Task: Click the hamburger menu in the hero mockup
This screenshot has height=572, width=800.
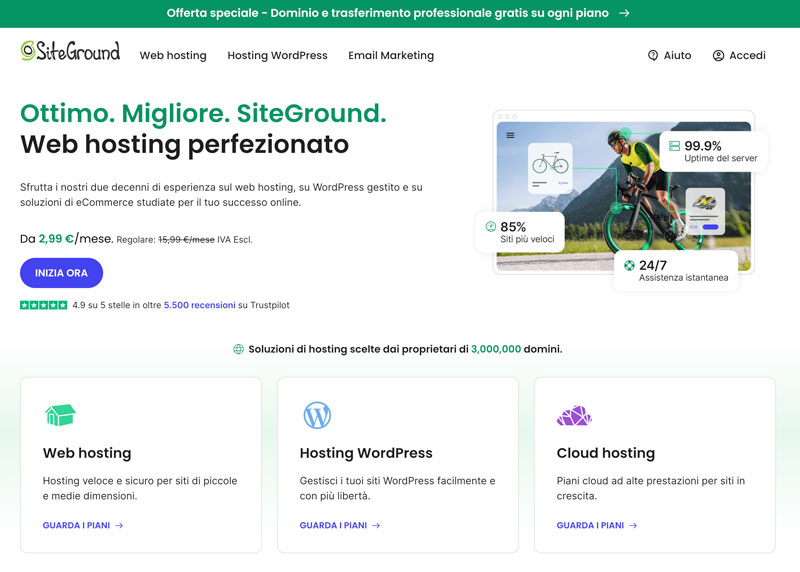Action: [x=510, y=135]
